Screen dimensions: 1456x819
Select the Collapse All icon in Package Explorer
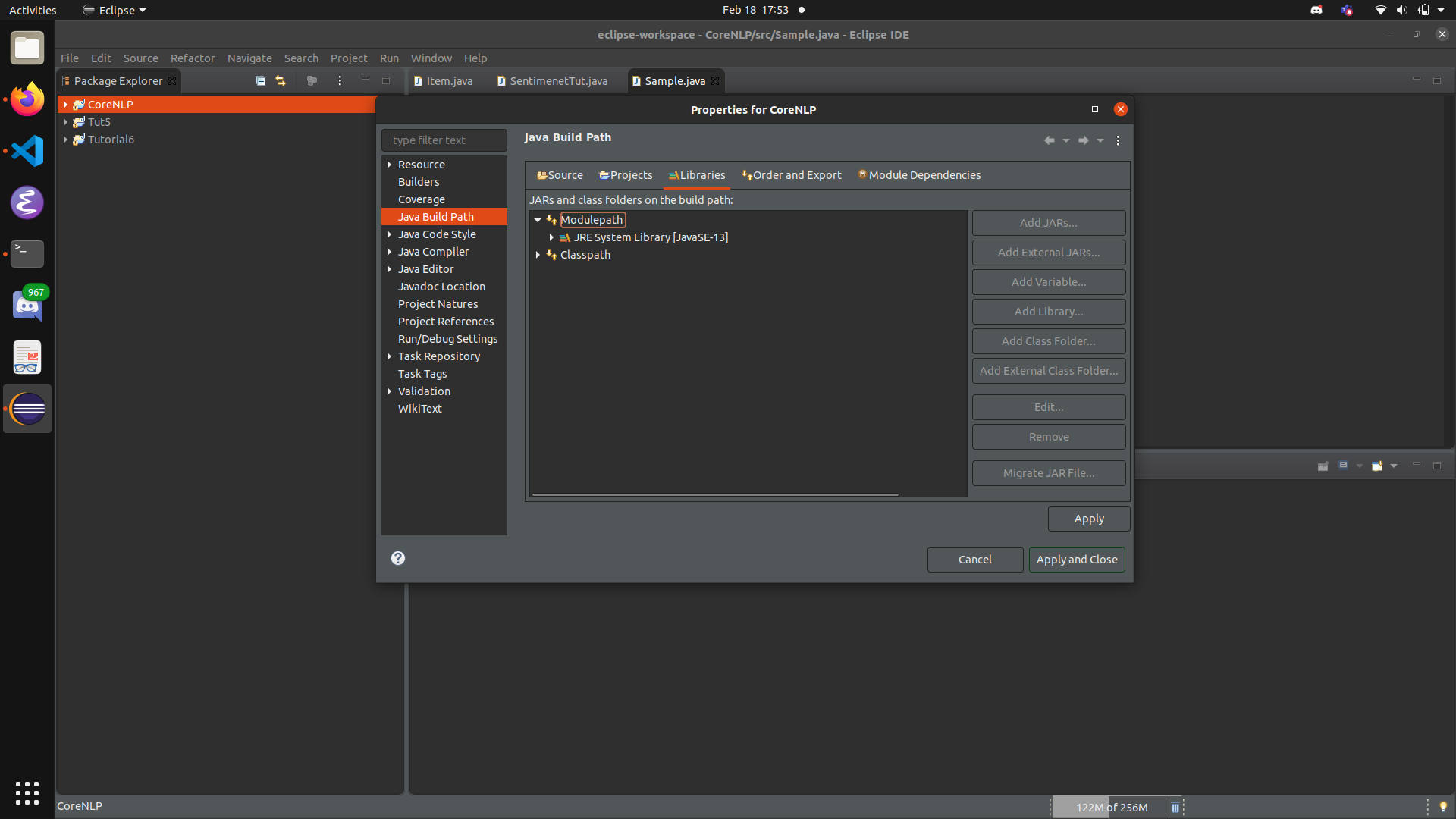click(x=260, y=80)
